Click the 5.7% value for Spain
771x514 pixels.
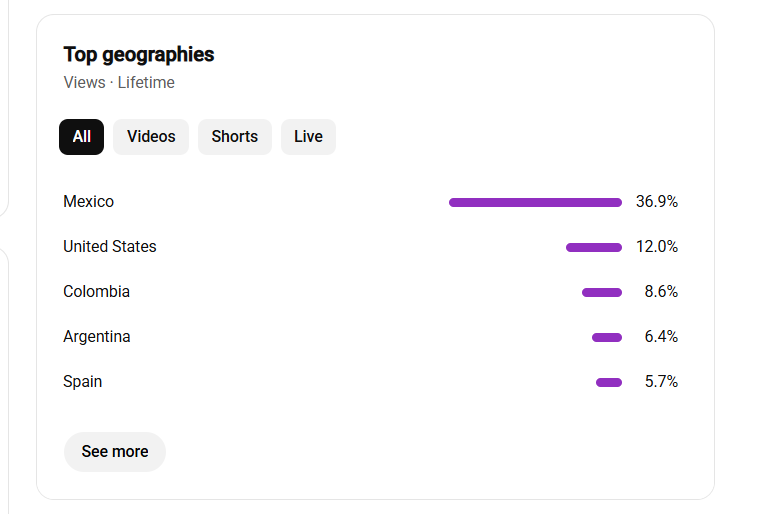[661, 382]
